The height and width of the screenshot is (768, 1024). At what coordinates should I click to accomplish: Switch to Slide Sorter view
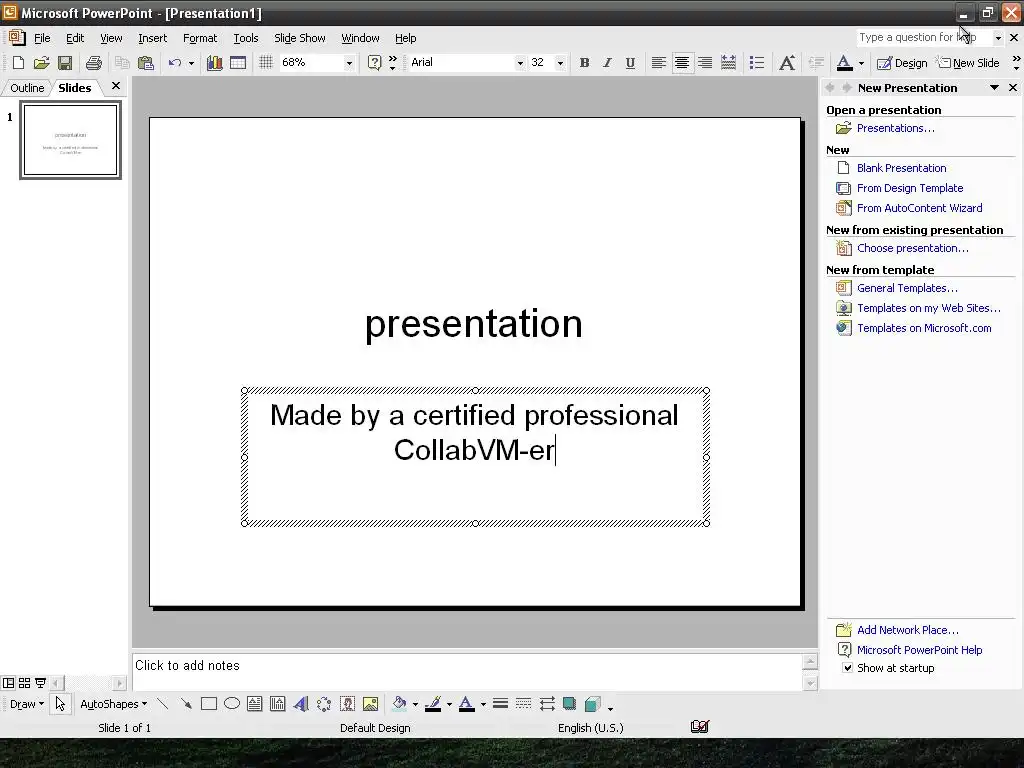pos(24,683)
